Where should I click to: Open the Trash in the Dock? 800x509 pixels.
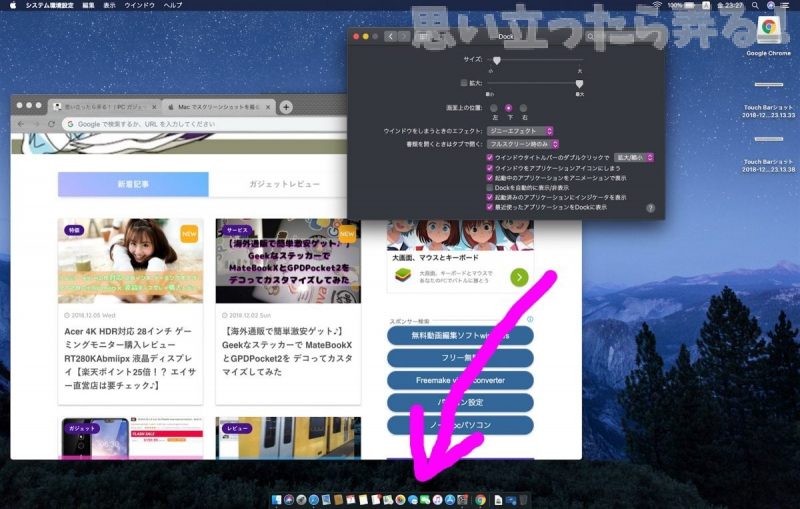click(x=523, y=498)
